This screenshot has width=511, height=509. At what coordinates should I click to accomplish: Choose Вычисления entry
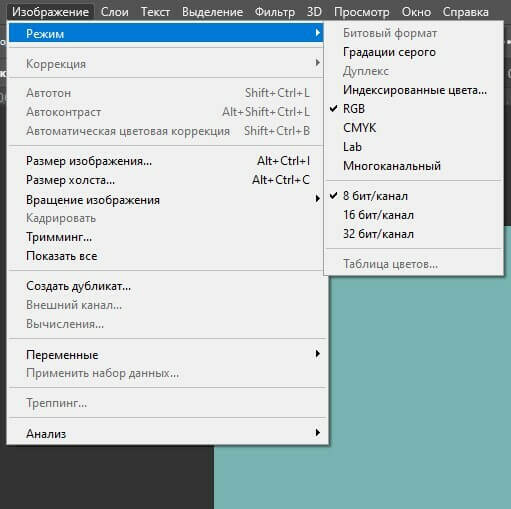tap(166, 324)
